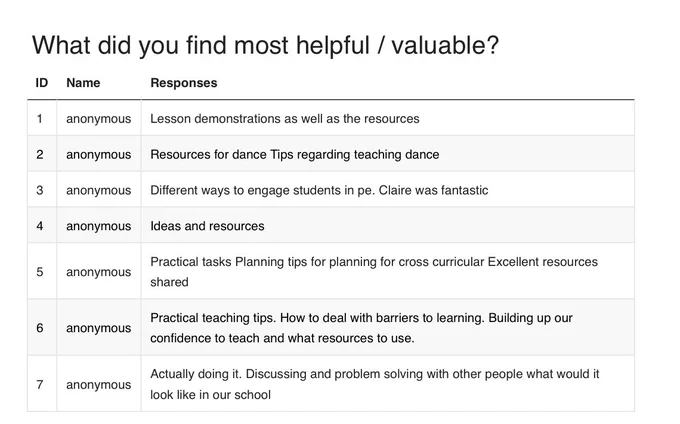This screenshot has height=424, width=680.
Task: Select the question title about helpful / valuable
Action: pos(265,46)
